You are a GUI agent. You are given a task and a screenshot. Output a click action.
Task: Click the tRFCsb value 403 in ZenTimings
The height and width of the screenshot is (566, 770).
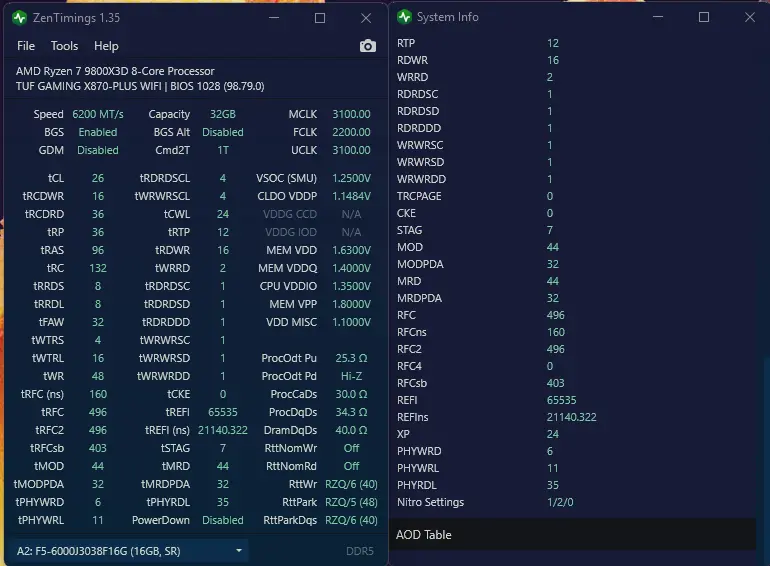click(98, 448)
